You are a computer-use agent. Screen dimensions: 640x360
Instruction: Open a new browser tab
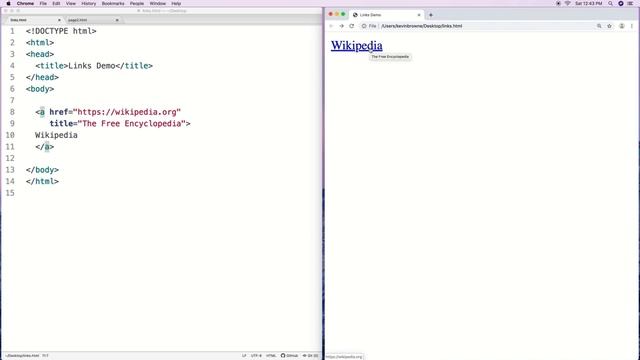pos(431,15)
